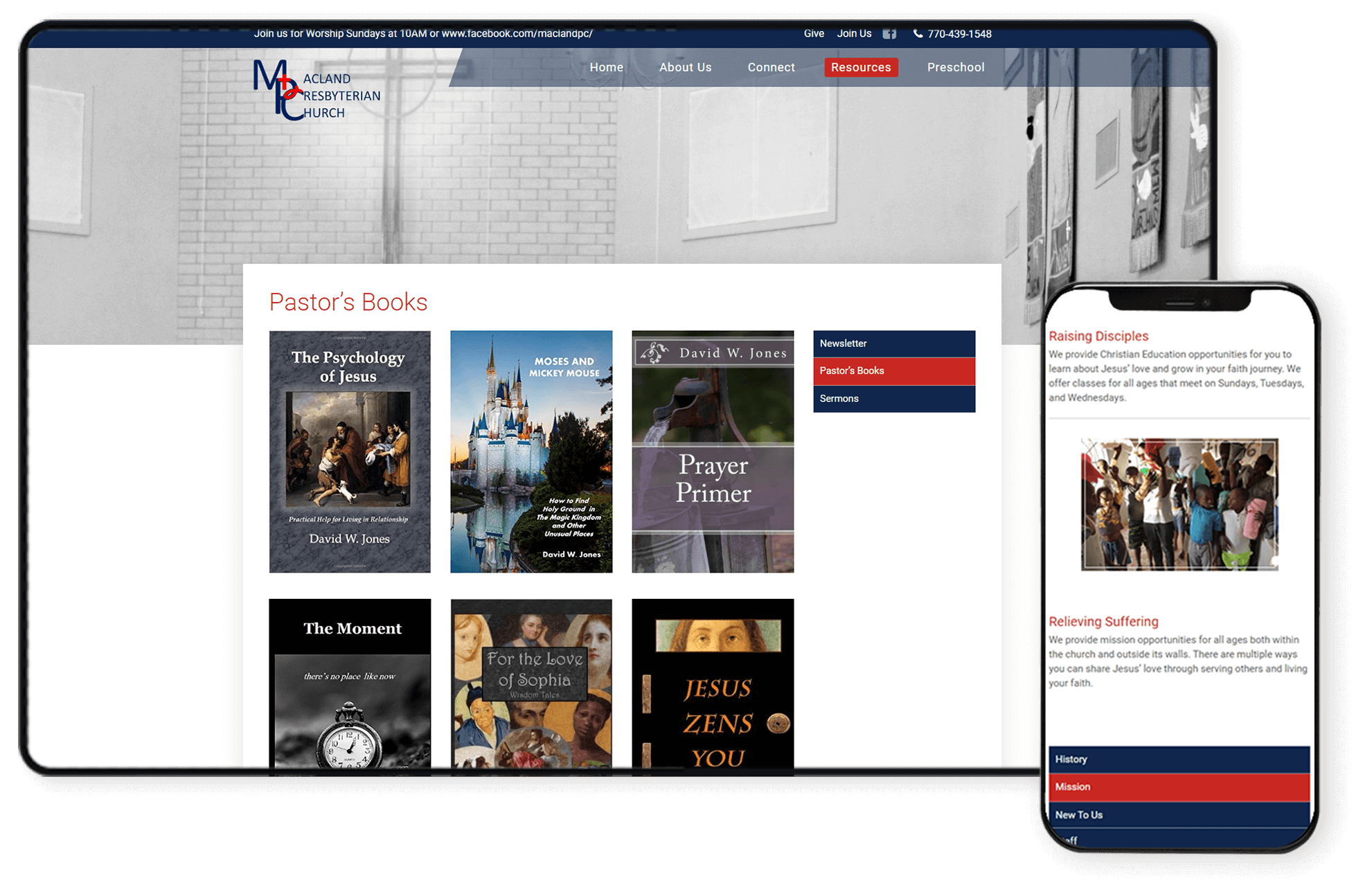Select Pastor's Books sidebar entry
This screenshot has height=889, width=1372.
point(893,371)
